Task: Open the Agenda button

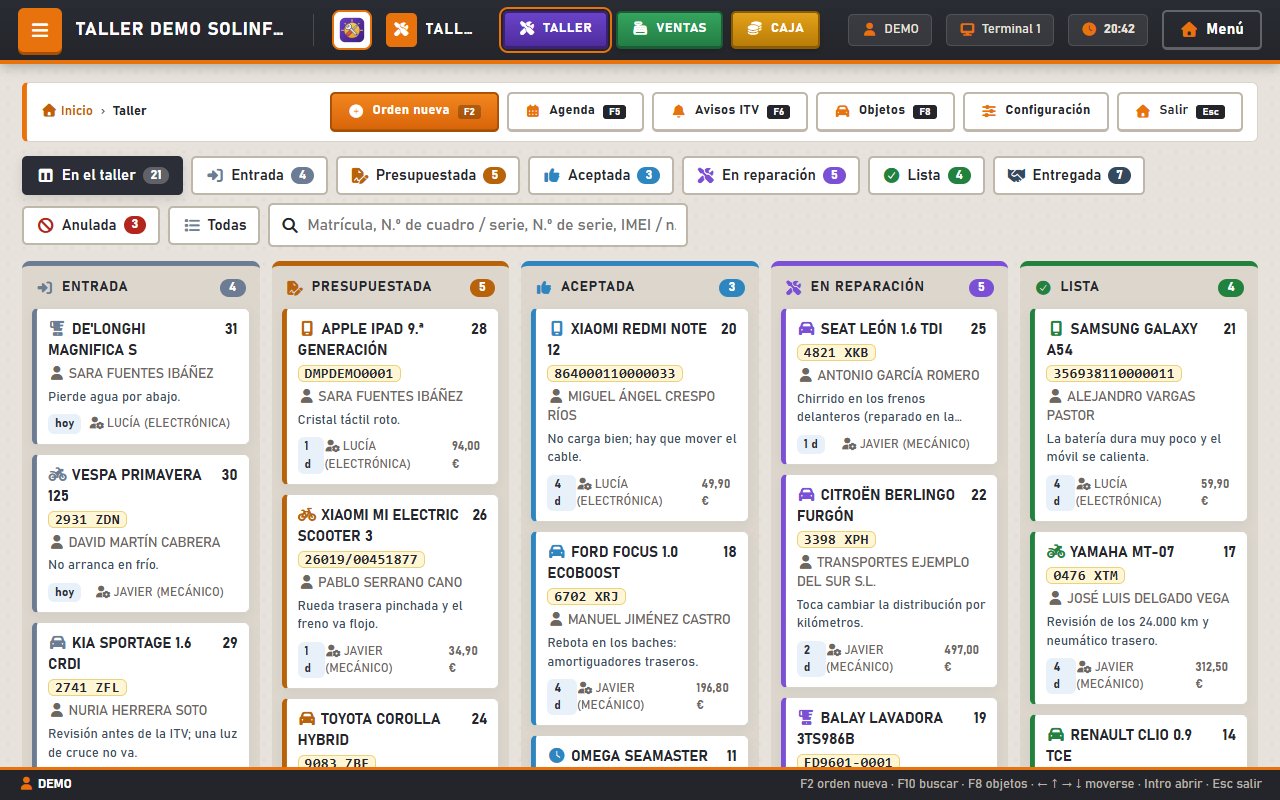Action: click(x=575, y=111)
